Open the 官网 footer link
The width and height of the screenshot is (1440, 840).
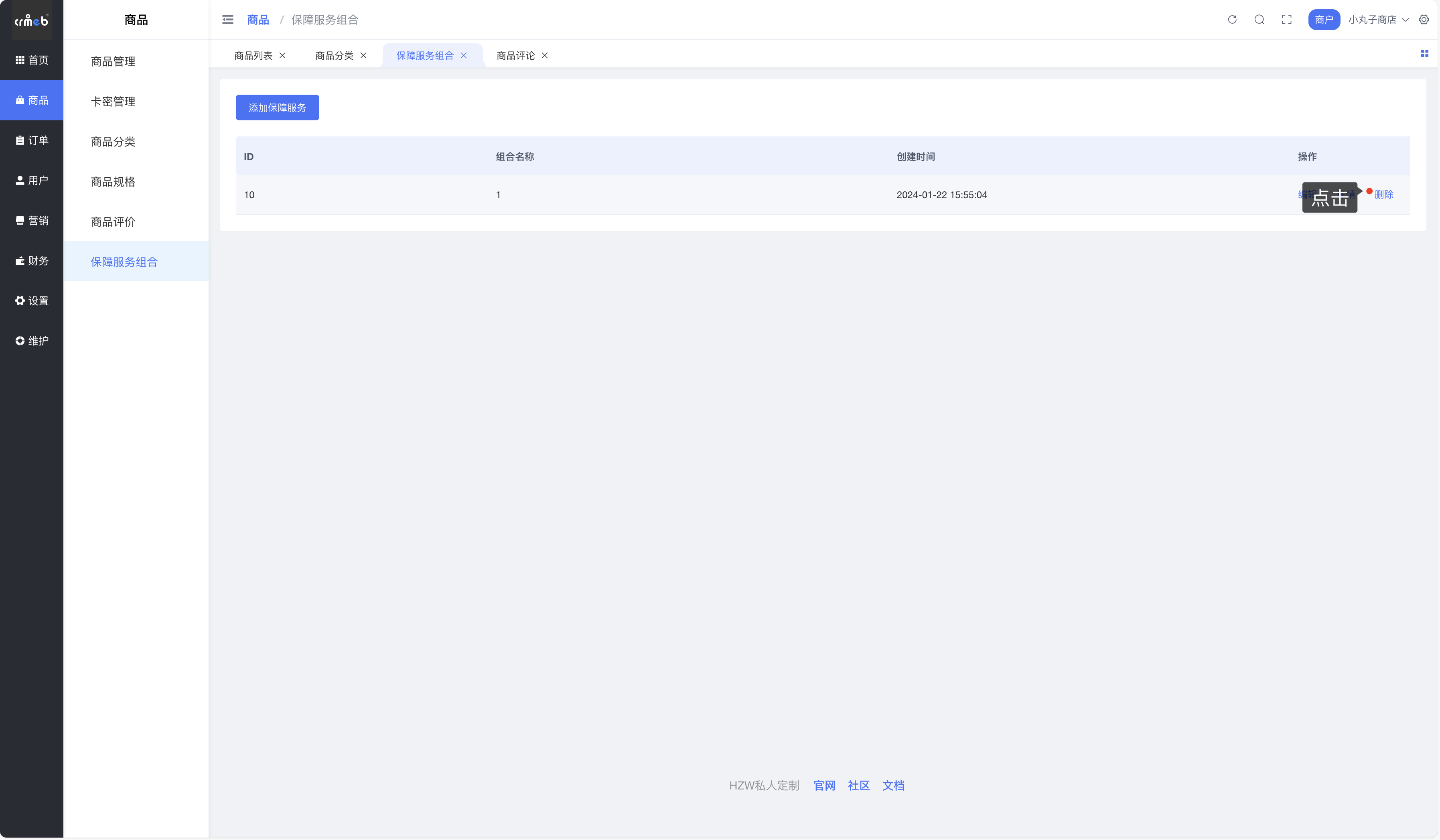pyautogui.click(x=824, y=786)
